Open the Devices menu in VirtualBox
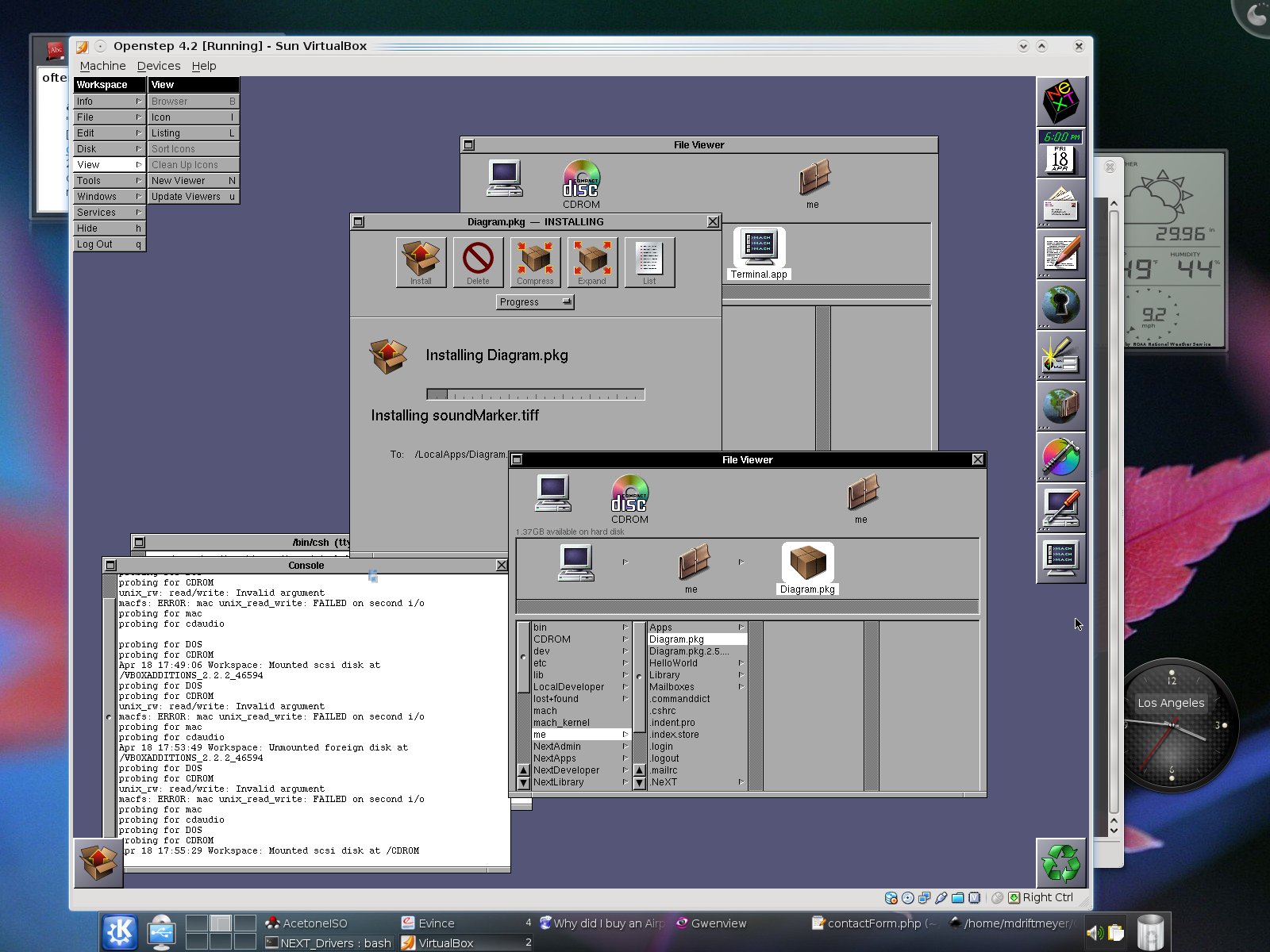Viewport: 1270px width, 952px height. tap(159, 66)
